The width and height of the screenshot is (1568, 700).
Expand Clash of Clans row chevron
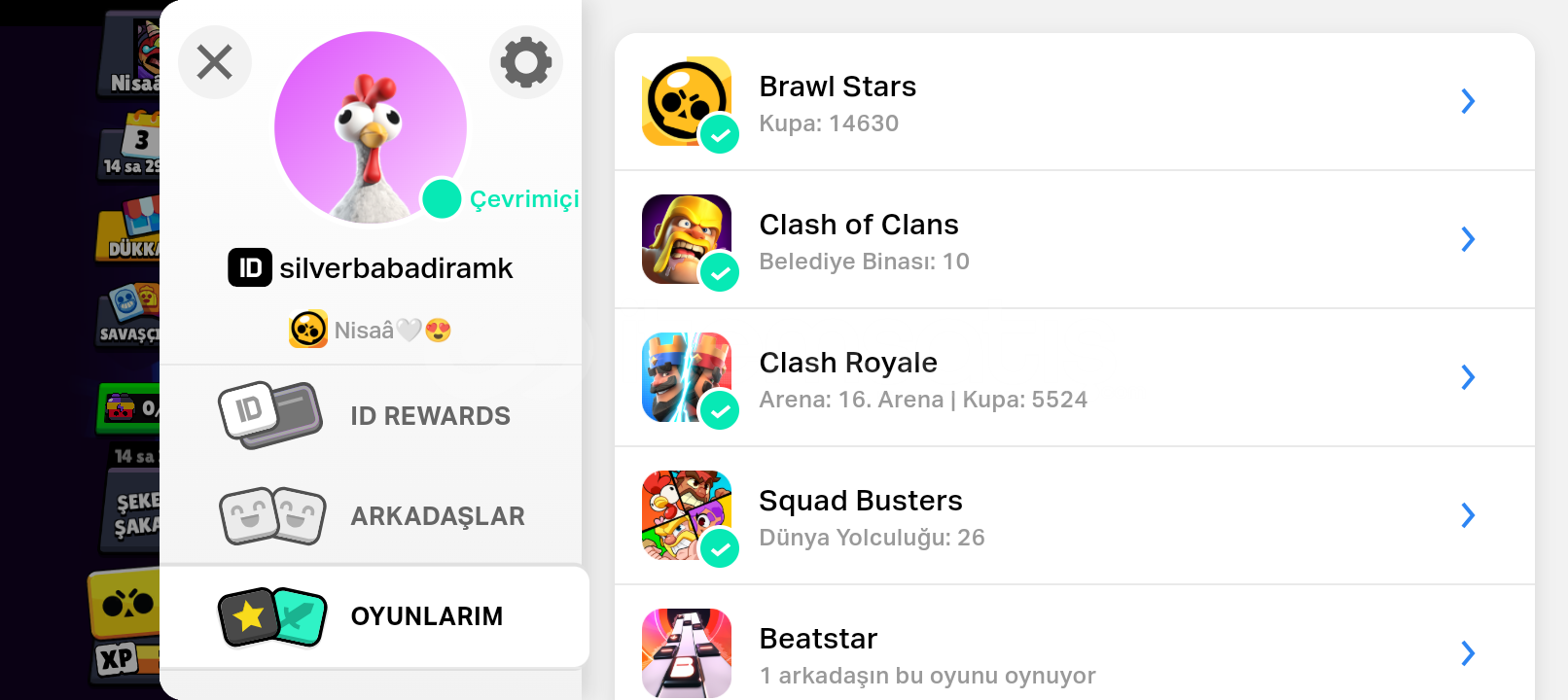click(1469, 239)
